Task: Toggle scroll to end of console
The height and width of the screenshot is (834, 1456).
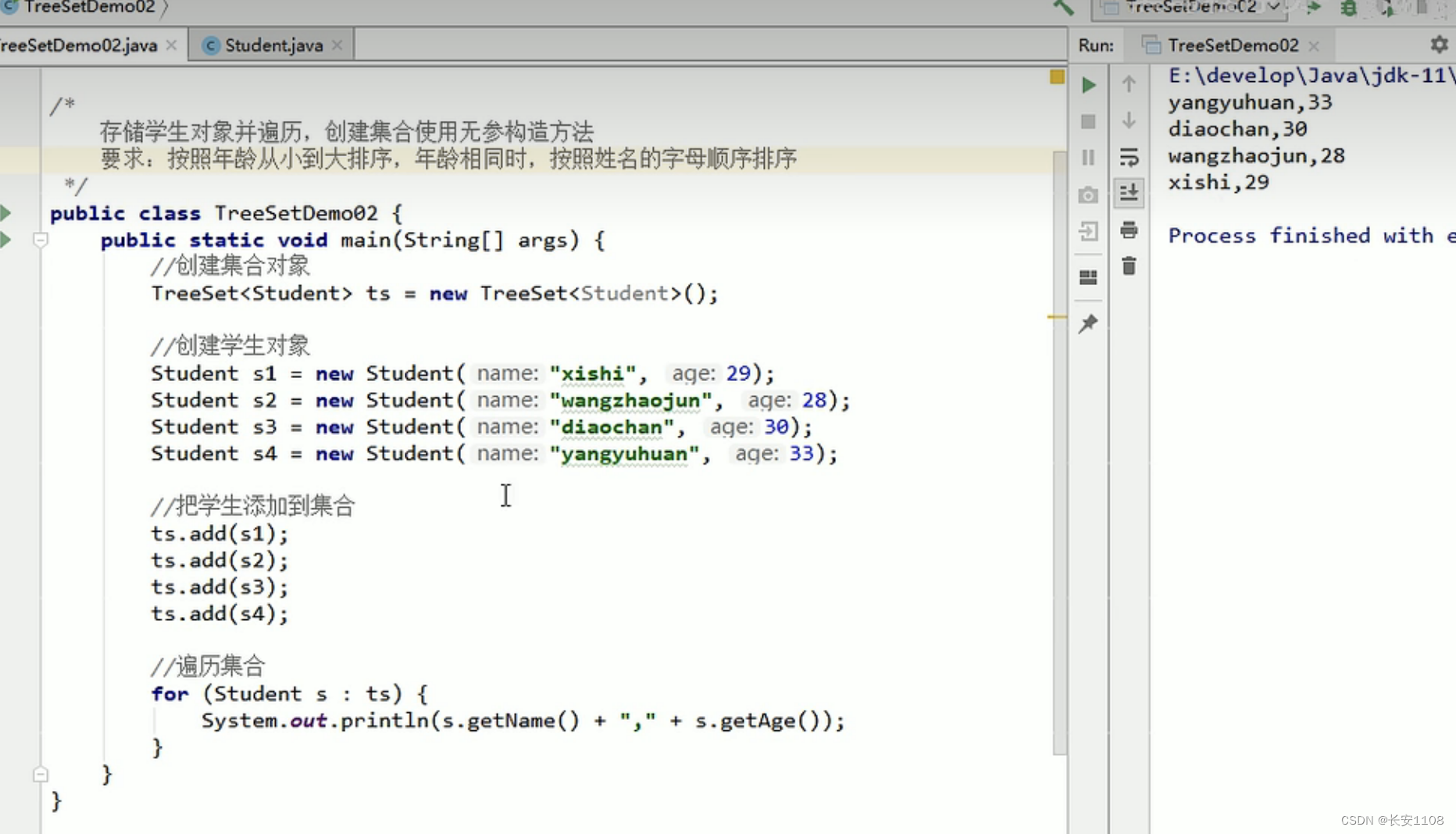Action: tap(1129, 193)
